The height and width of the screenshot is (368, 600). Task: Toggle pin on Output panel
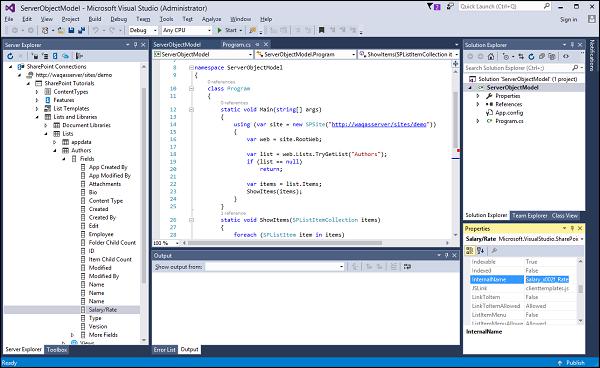pyautogui.click(x=446, y=255)
